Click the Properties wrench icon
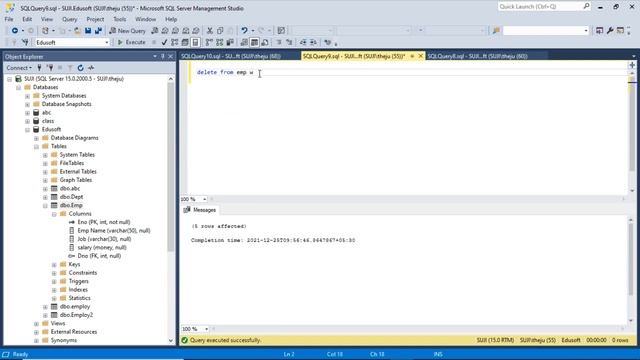 [610, 31]
